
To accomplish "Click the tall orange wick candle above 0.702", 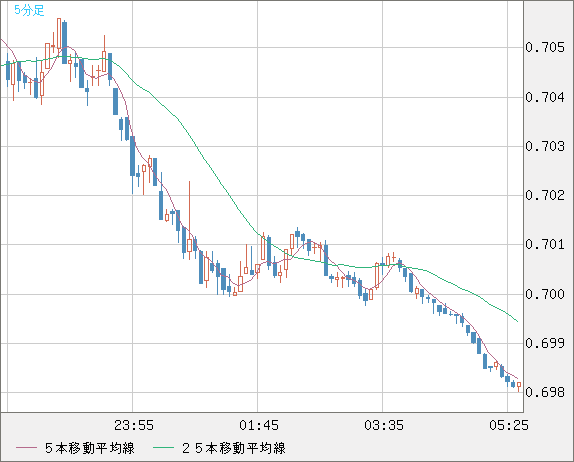I will [x=189, y=220].
